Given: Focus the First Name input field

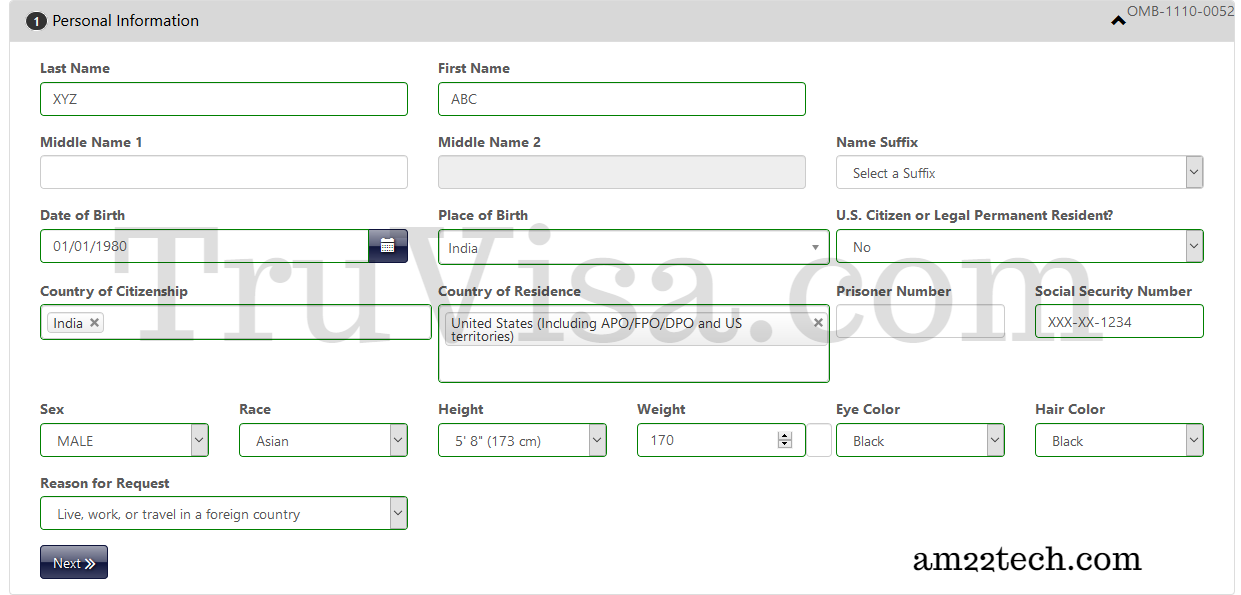Looking at the screenshot, I should pyautogui.click(x=621, y=99).
